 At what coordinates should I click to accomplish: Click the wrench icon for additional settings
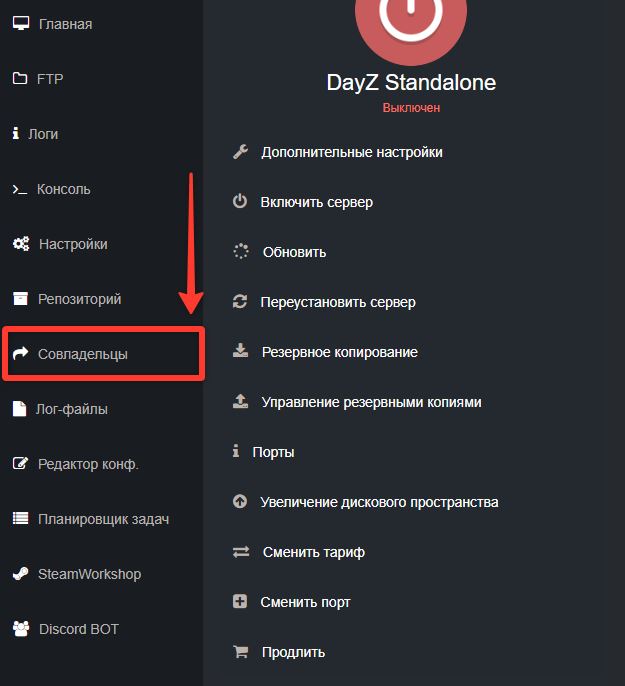240,152
